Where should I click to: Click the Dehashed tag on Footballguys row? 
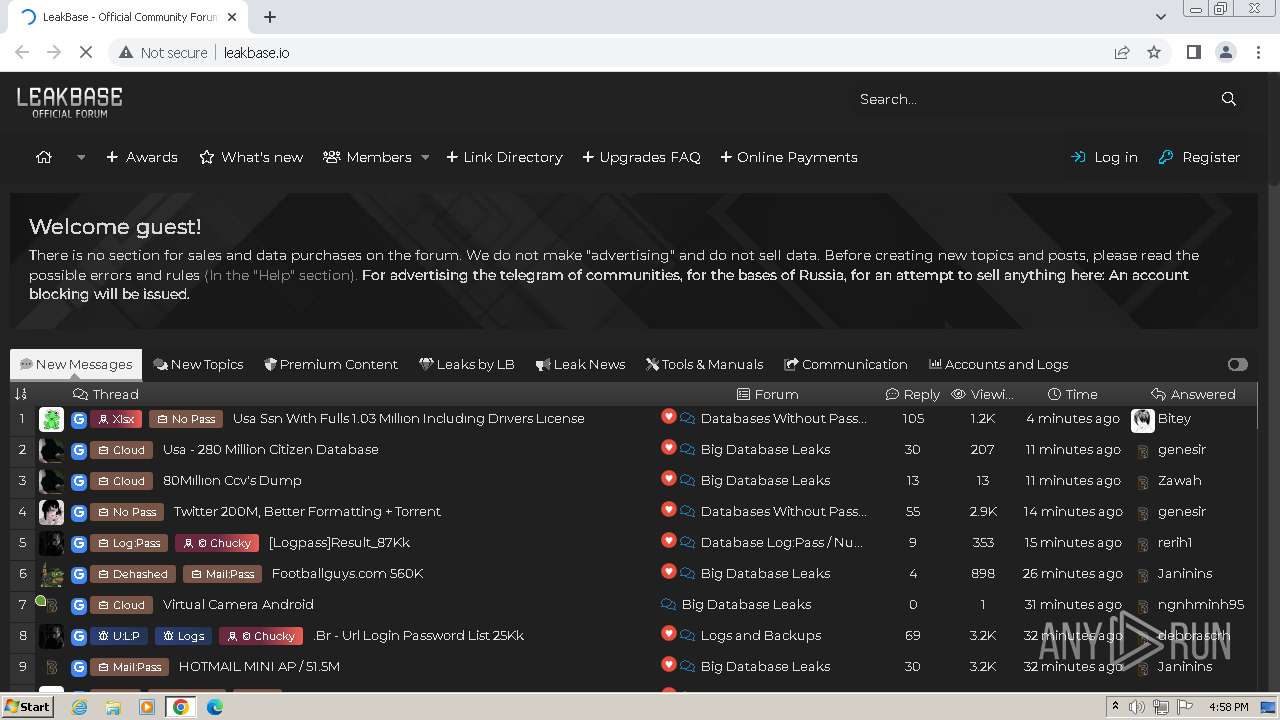point(133,574)
